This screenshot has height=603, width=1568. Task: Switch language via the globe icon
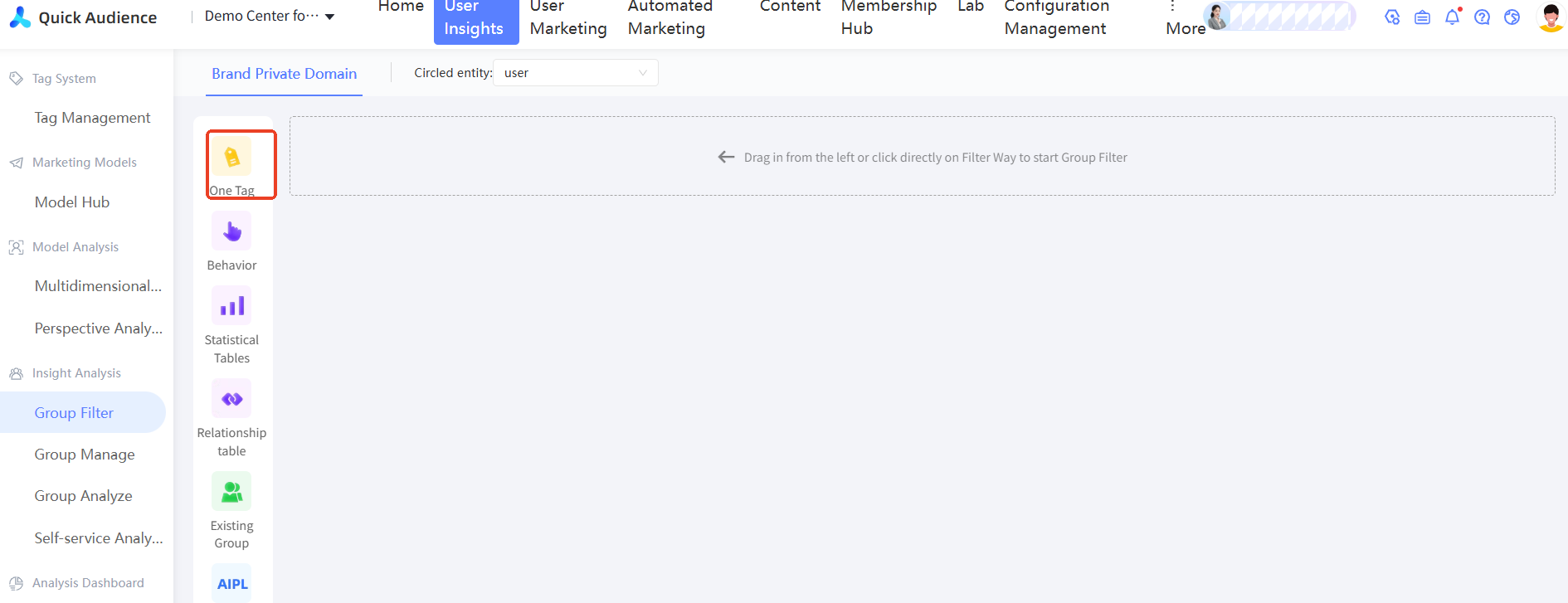tap(1512, 17)
